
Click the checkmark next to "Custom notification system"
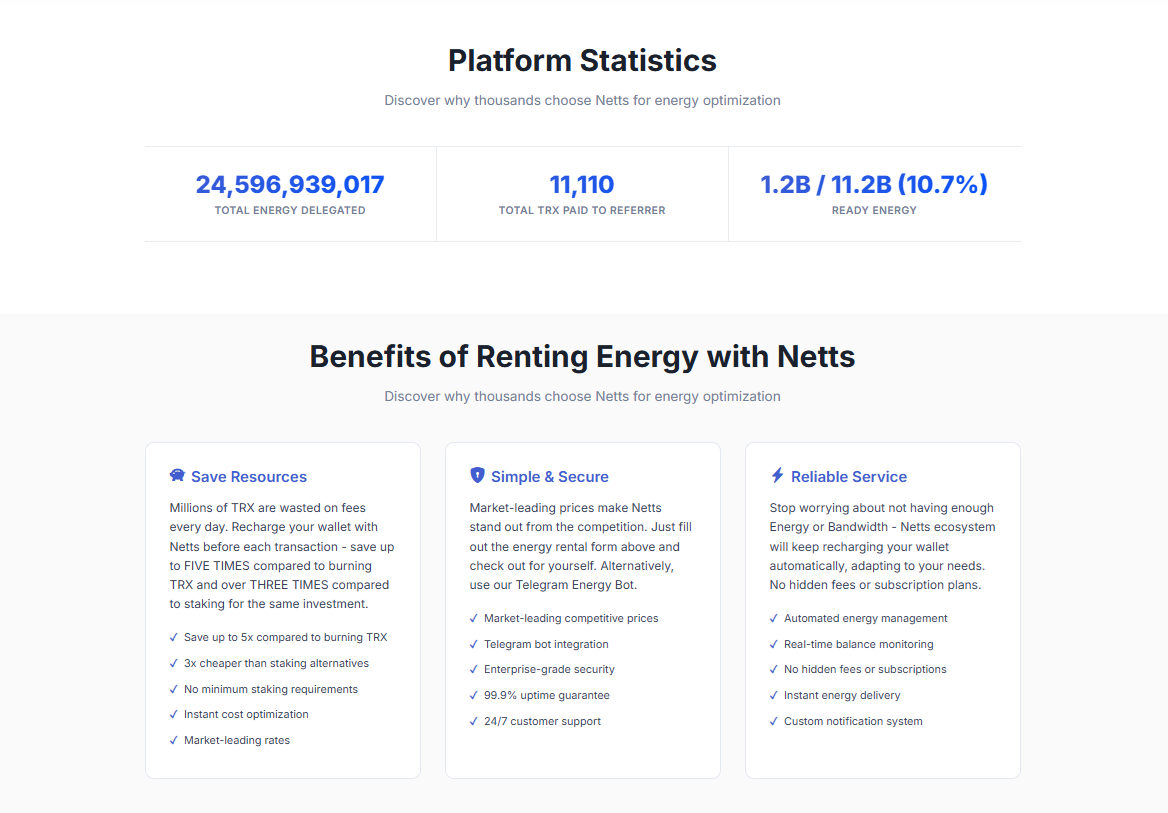[773, 721]
